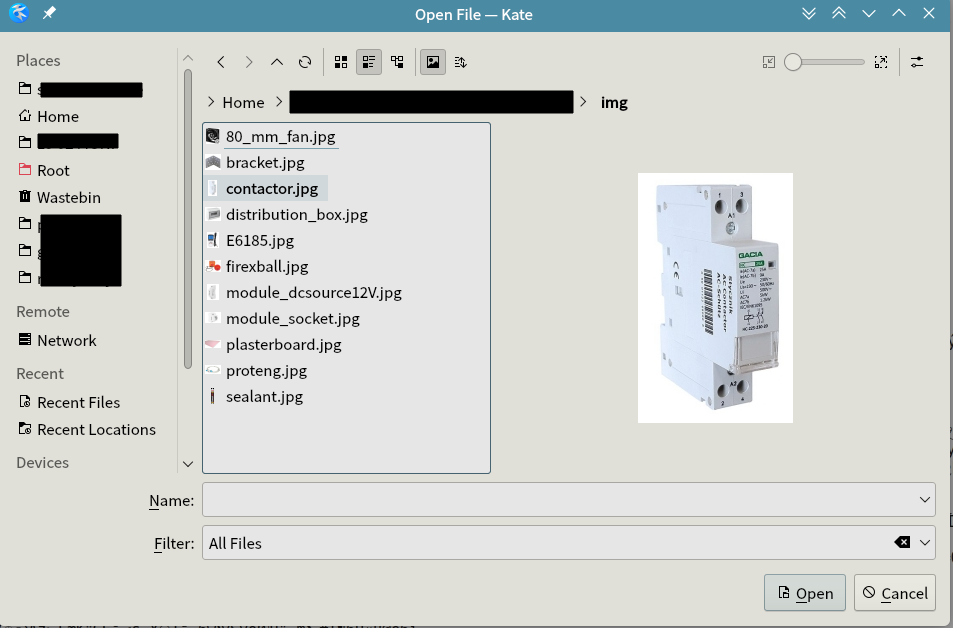Open the Filter dropdown list
The image size is (953, 628).
pos(925,543)
